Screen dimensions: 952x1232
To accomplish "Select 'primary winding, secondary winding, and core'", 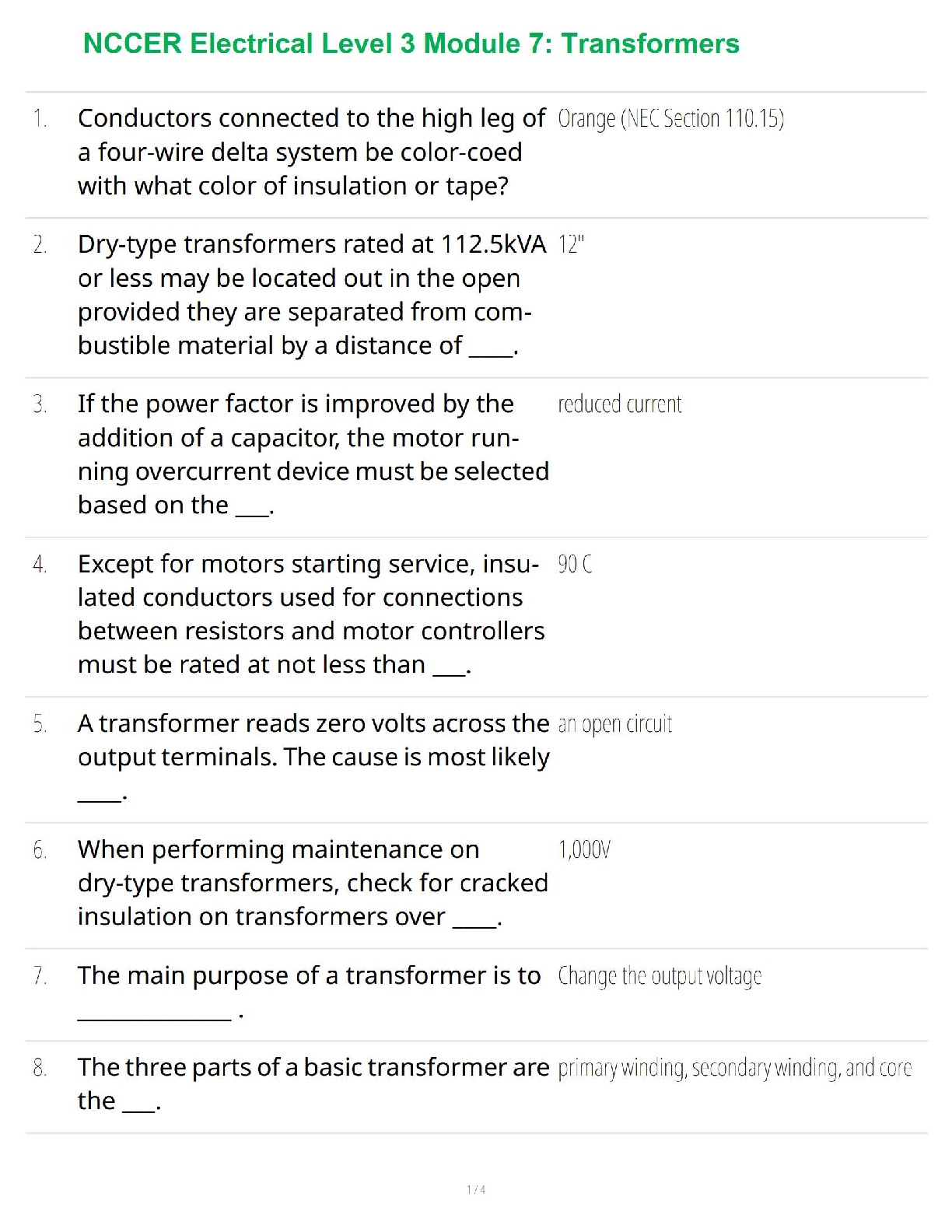I will [x=734, y=1068].
